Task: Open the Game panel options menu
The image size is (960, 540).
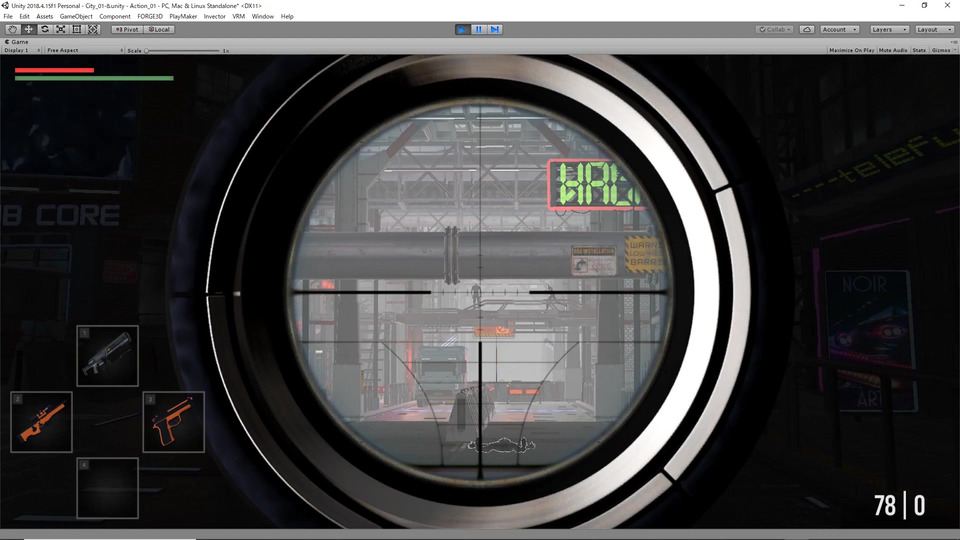Action: (954, 42)
